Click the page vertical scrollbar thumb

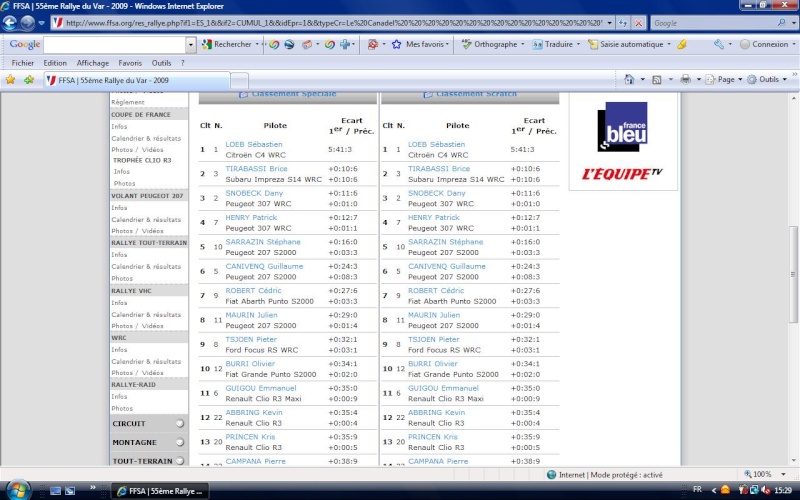click(x=793, y=274)
